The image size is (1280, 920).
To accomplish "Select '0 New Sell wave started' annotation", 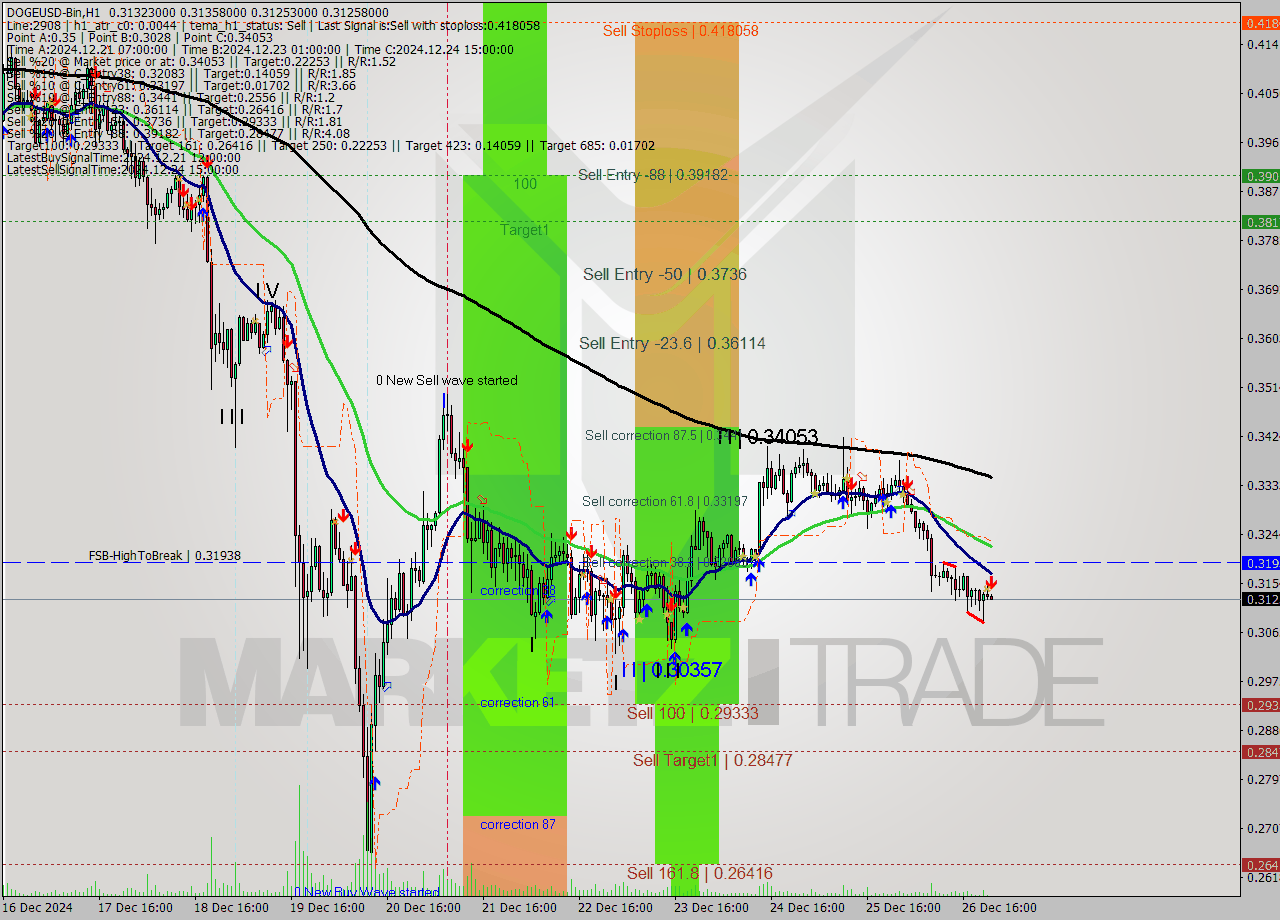I will 447,380.
